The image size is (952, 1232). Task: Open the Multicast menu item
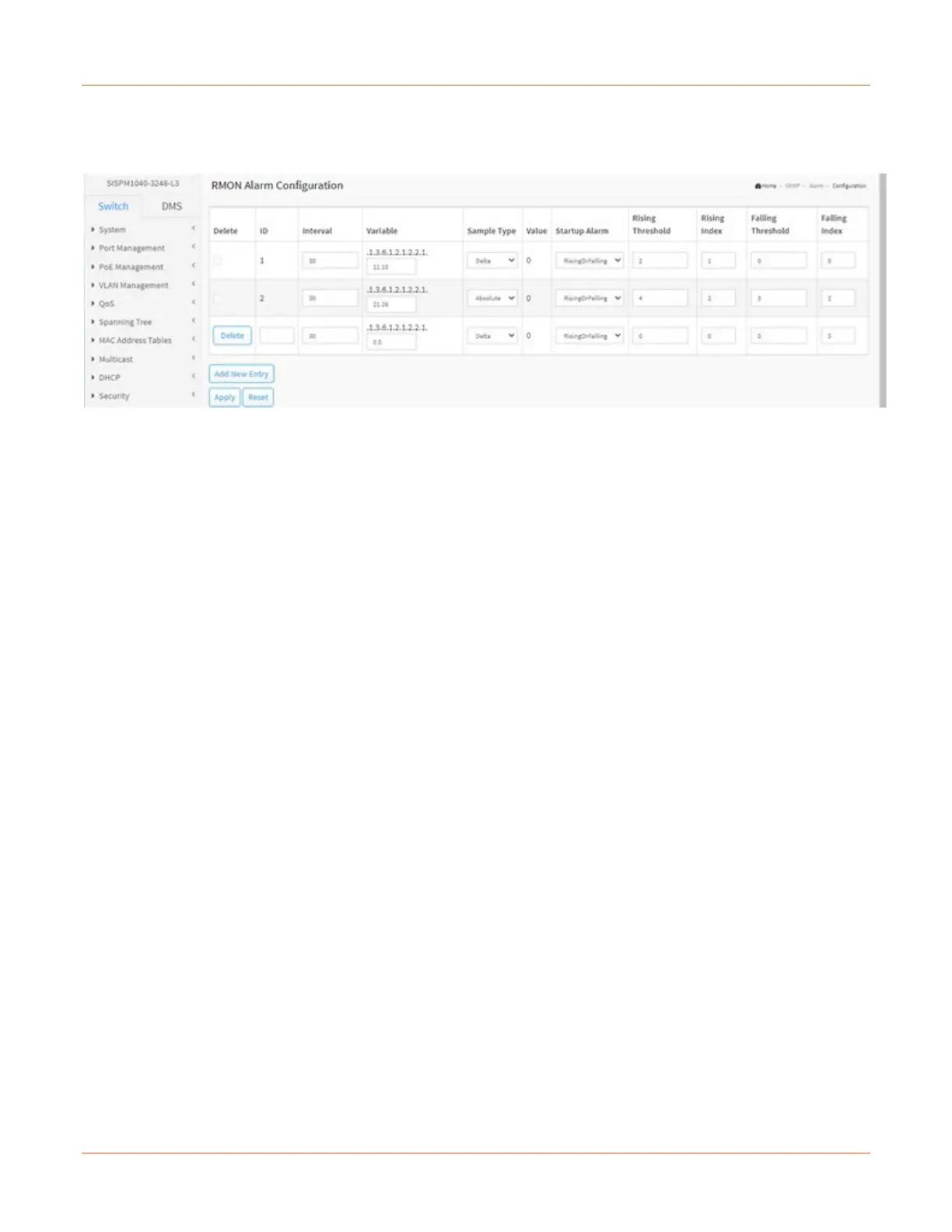point(143,359)
